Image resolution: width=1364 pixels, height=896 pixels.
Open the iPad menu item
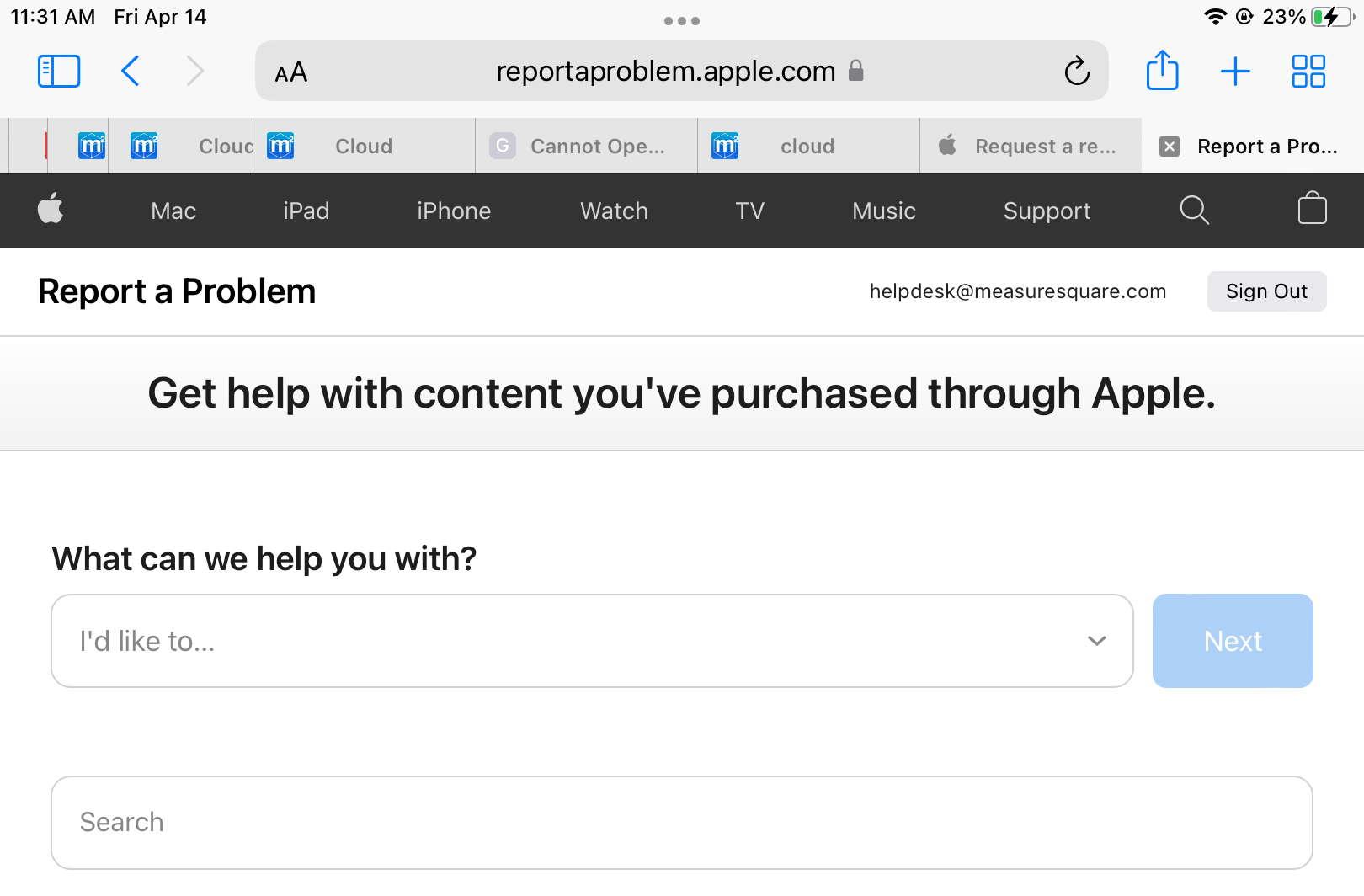pyautogui.click(x=306, y=211)
